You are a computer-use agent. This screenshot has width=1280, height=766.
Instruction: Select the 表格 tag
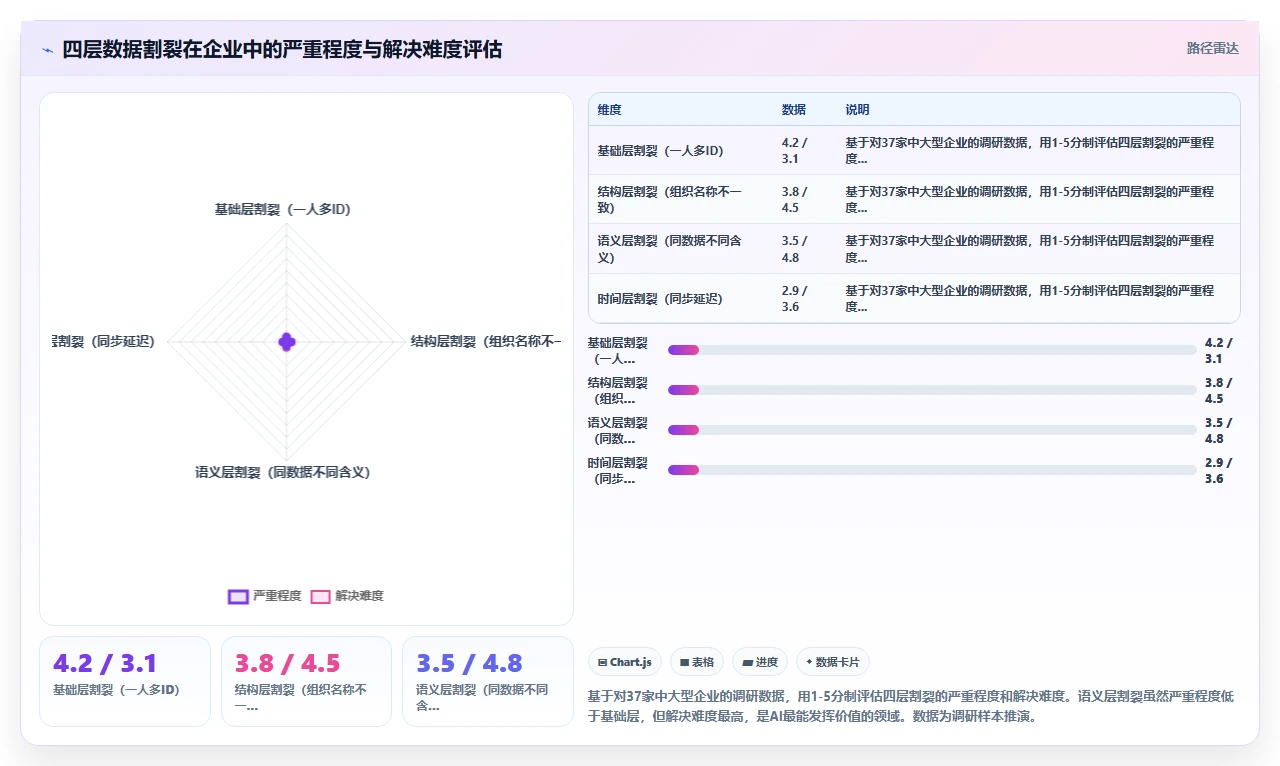(697, 662)
